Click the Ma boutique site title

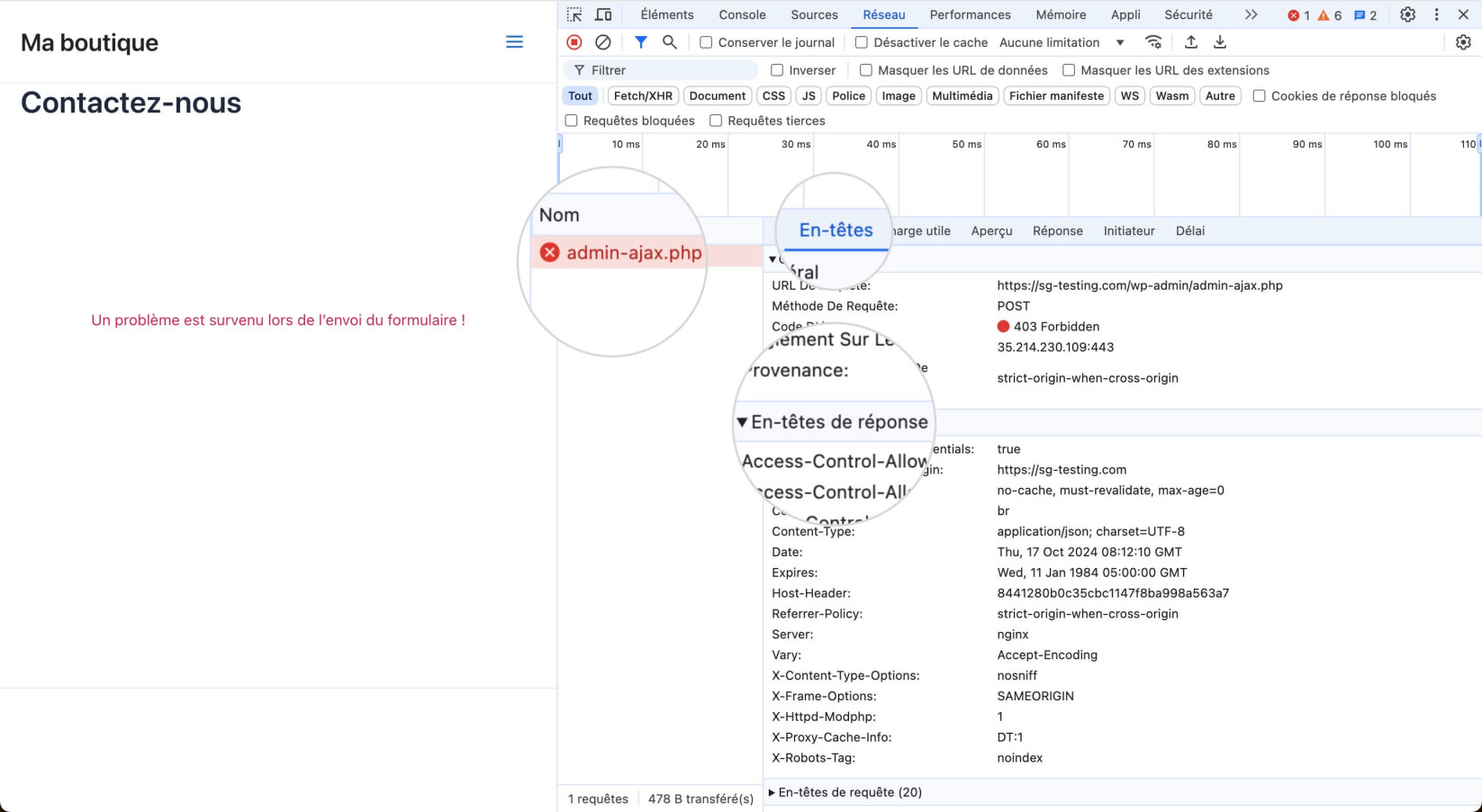(x=89, y=42)
